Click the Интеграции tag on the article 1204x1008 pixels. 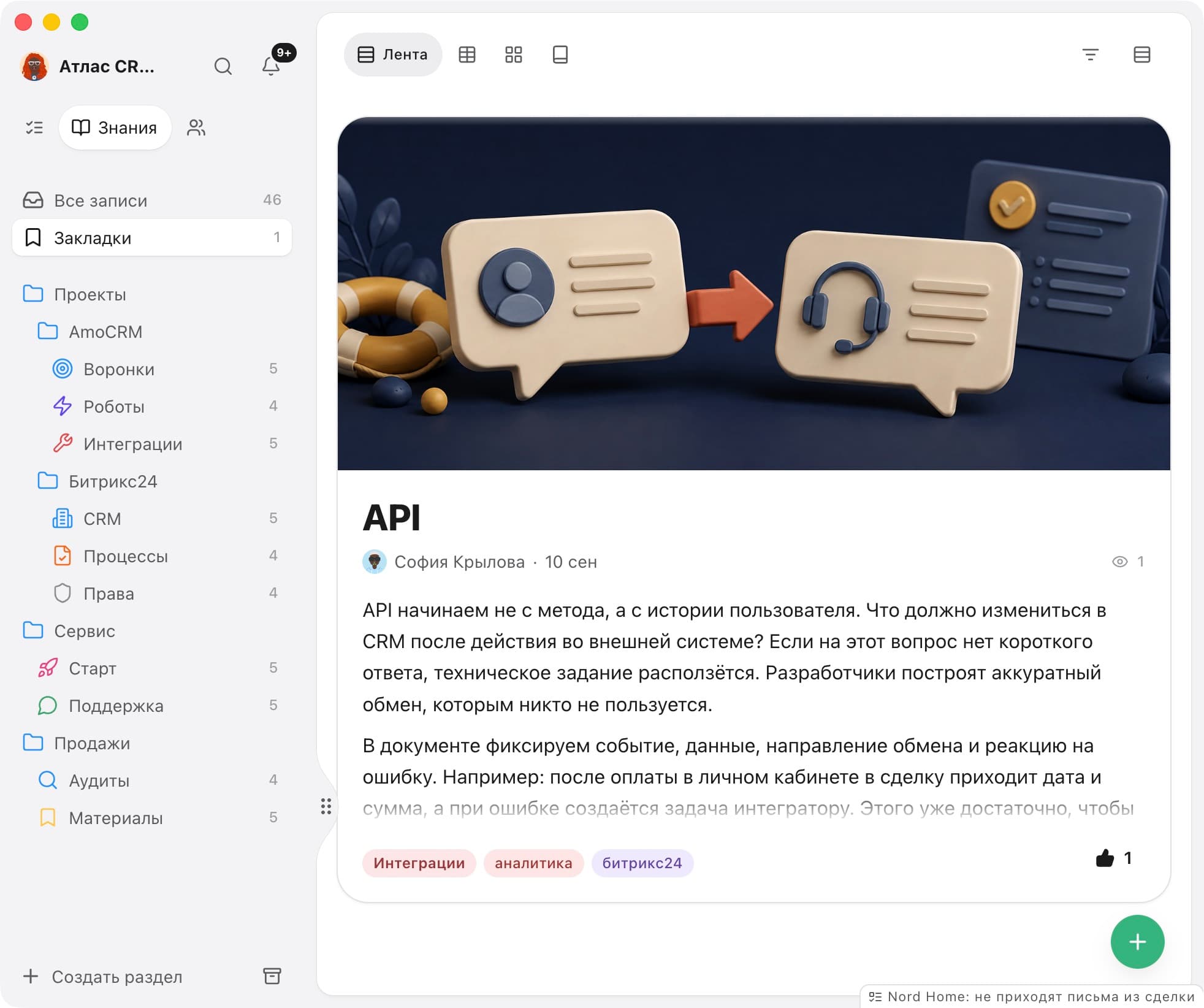419,863
